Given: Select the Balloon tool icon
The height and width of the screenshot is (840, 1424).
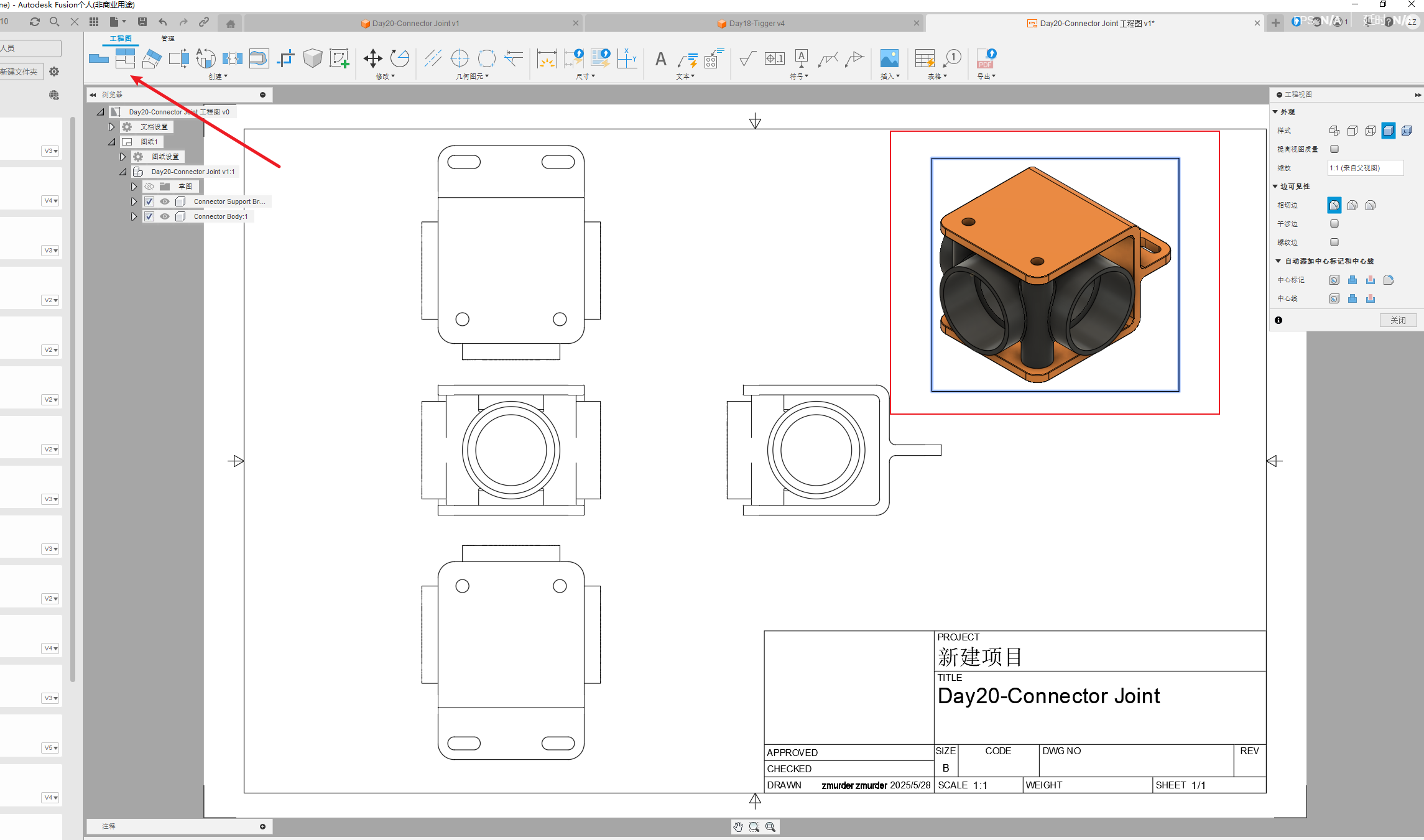Looking at the screenshot, I should [x=952, y=58].
